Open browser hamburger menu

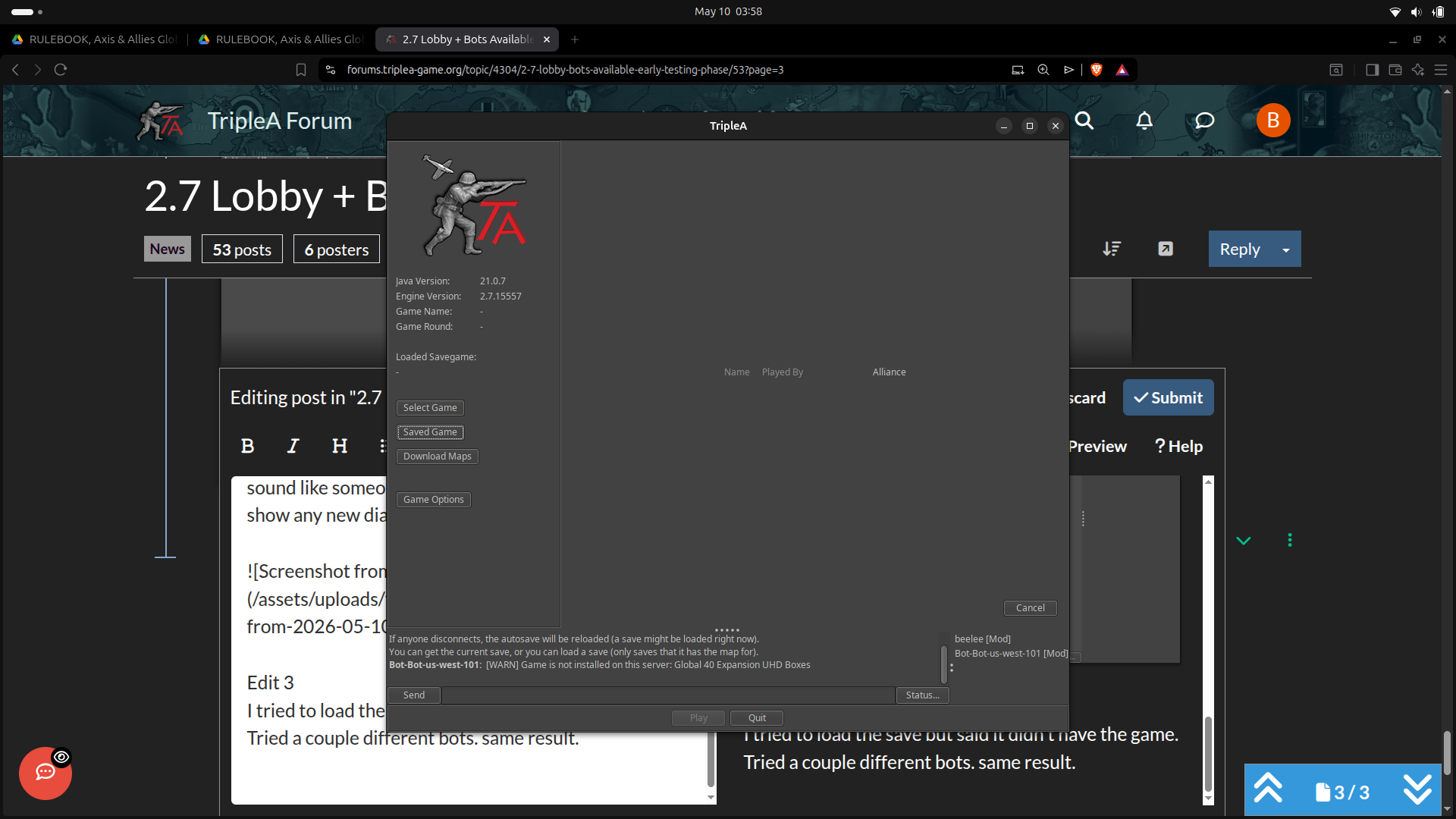tap(1441, 70)
